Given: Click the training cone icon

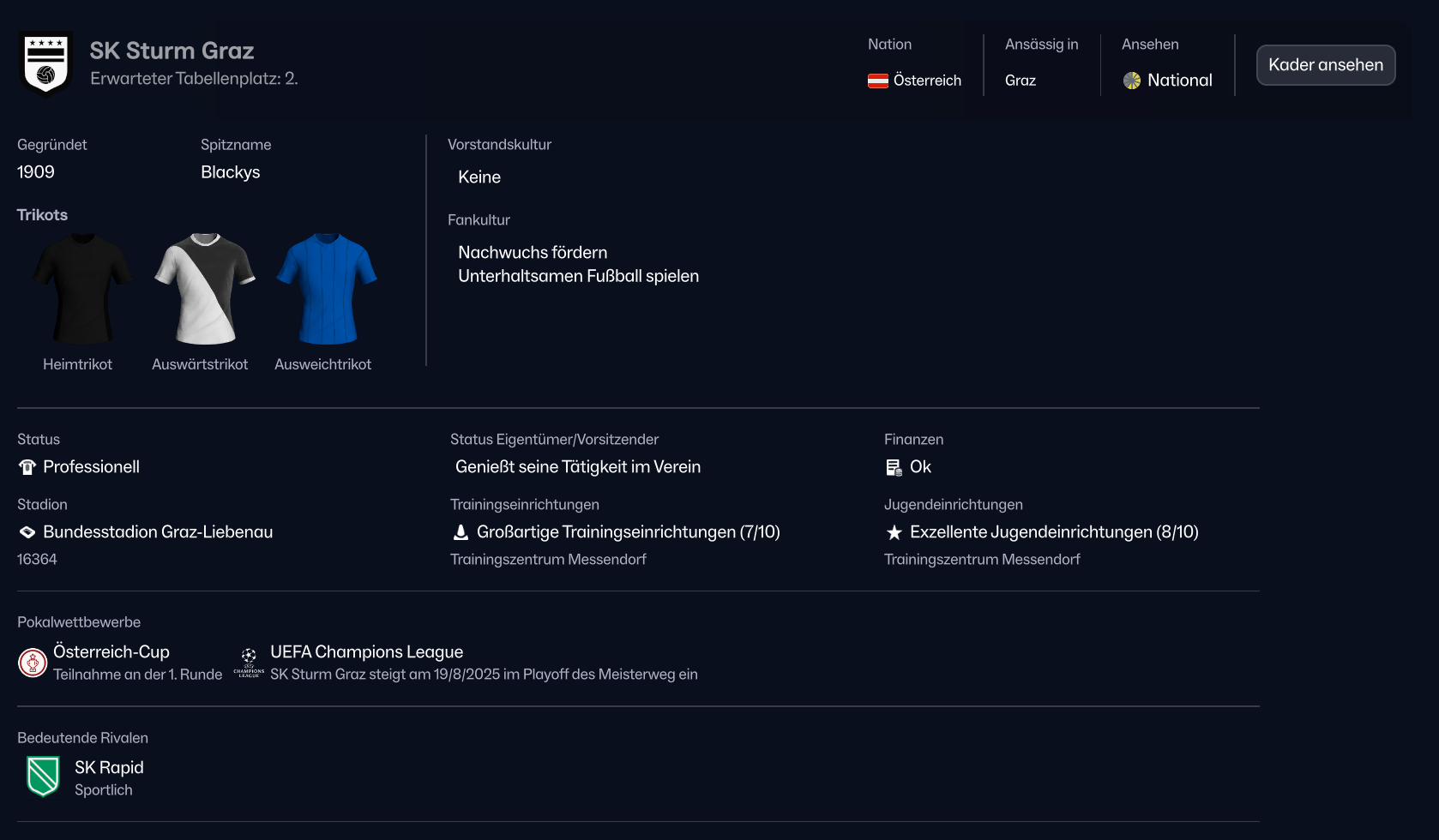Looking at the screenshot, I should click(x=461, y=532).
